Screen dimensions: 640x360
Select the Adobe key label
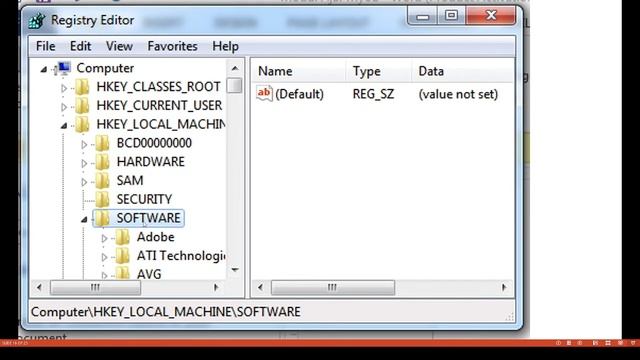click(156, 237)
